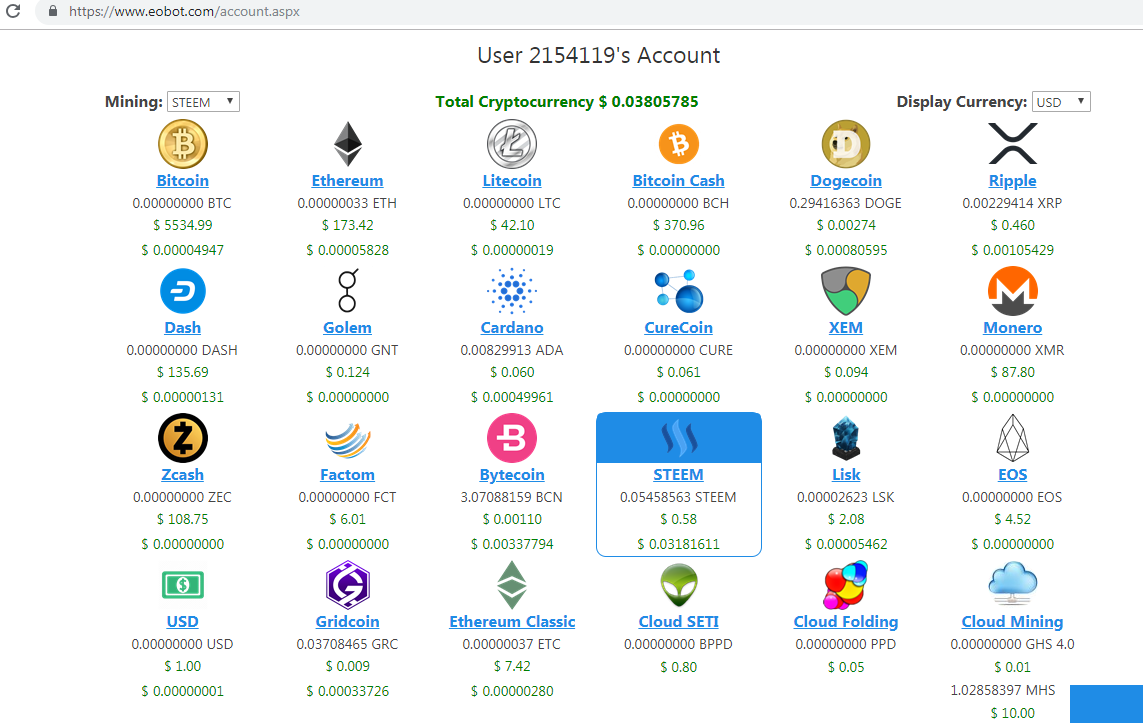Click the XEM shield icon
Image resolution: width=1143 pixels, height=723 pixels.
(846, 291)
